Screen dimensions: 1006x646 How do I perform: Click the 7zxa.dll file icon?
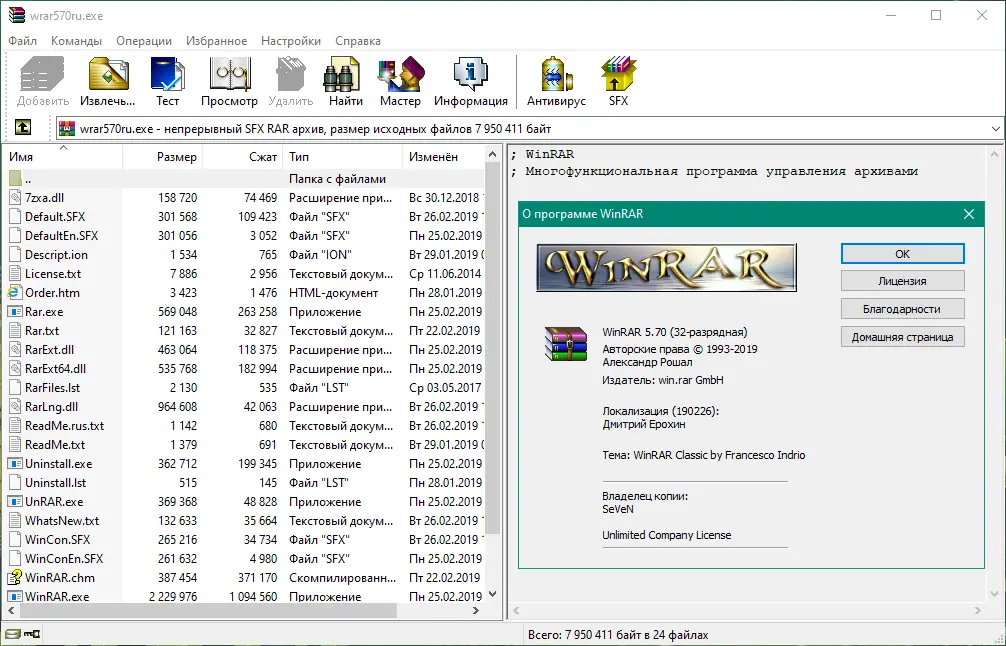15,198
